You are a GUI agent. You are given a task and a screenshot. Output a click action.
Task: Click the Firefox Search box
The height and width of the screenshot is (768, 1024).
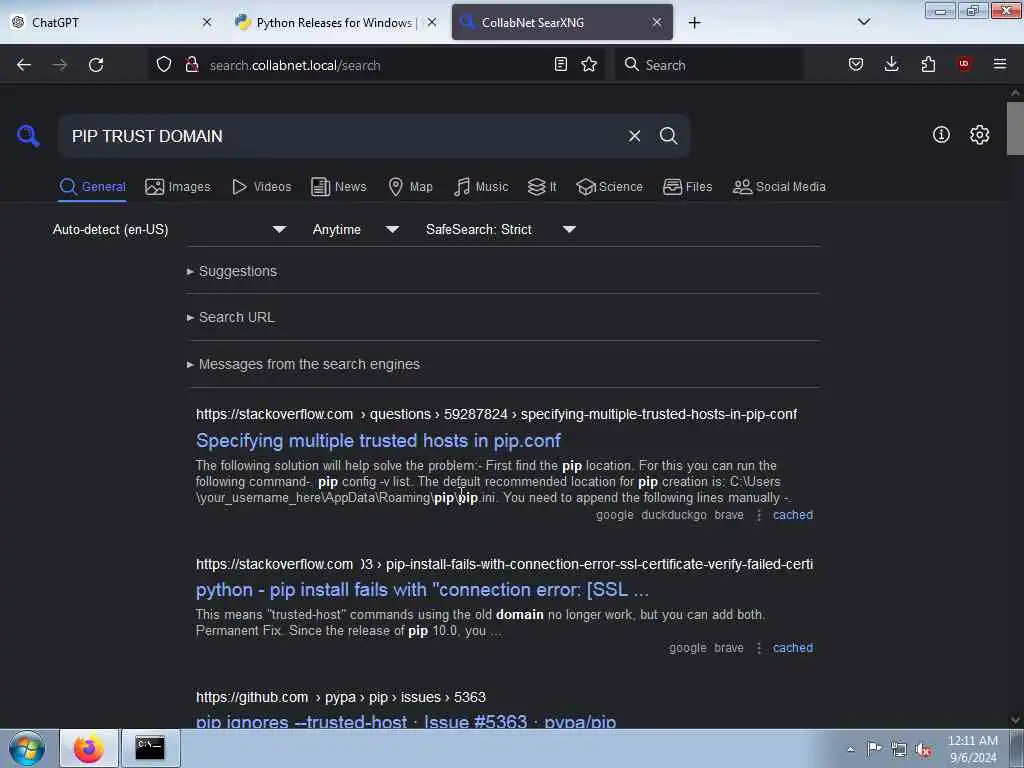tap(709, 65)
